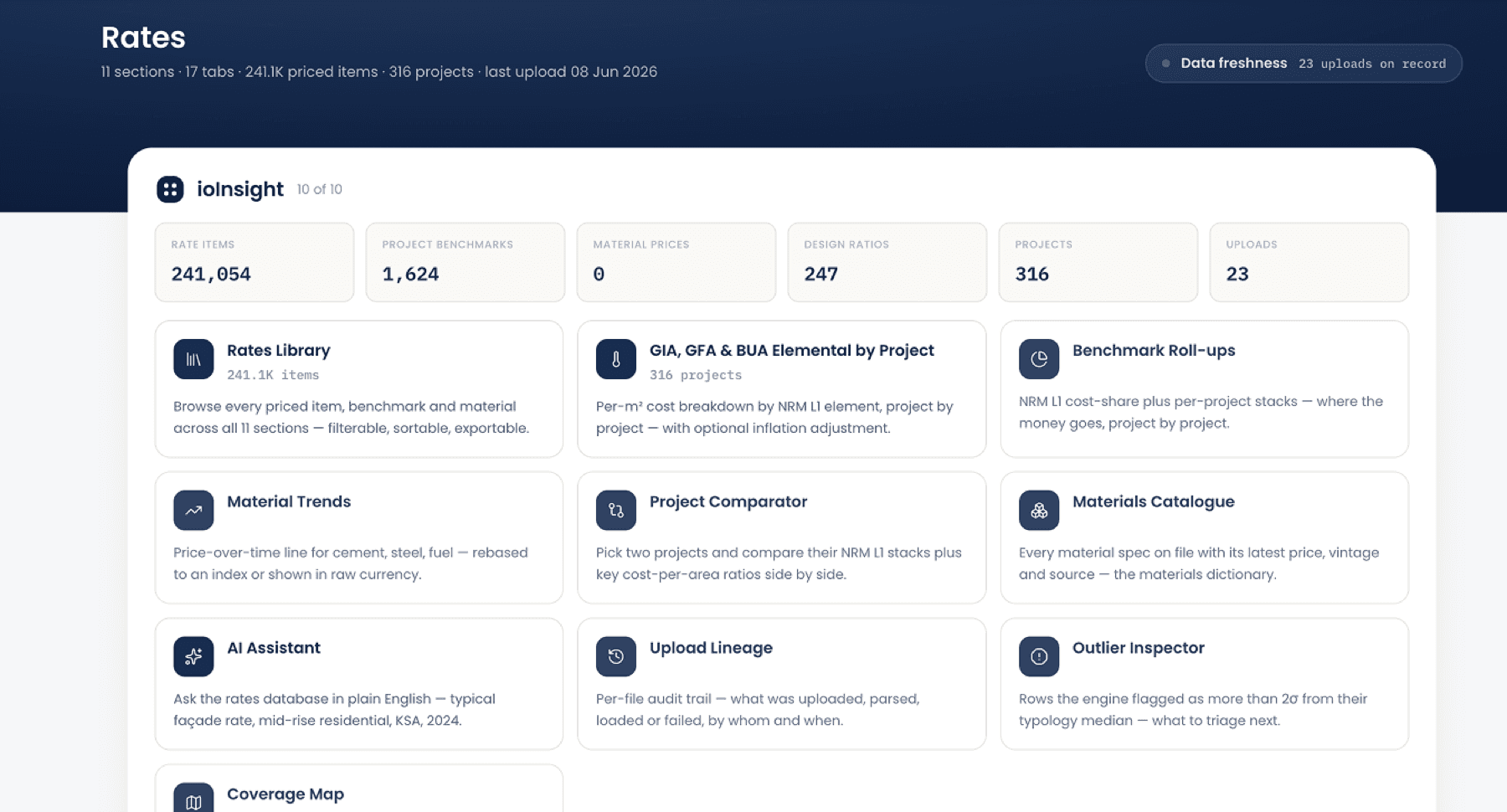Viewport: 1507px width, 812px height.
Task: Click the 'Rows the engine flagged' description
Action: tap(1193, 710)
